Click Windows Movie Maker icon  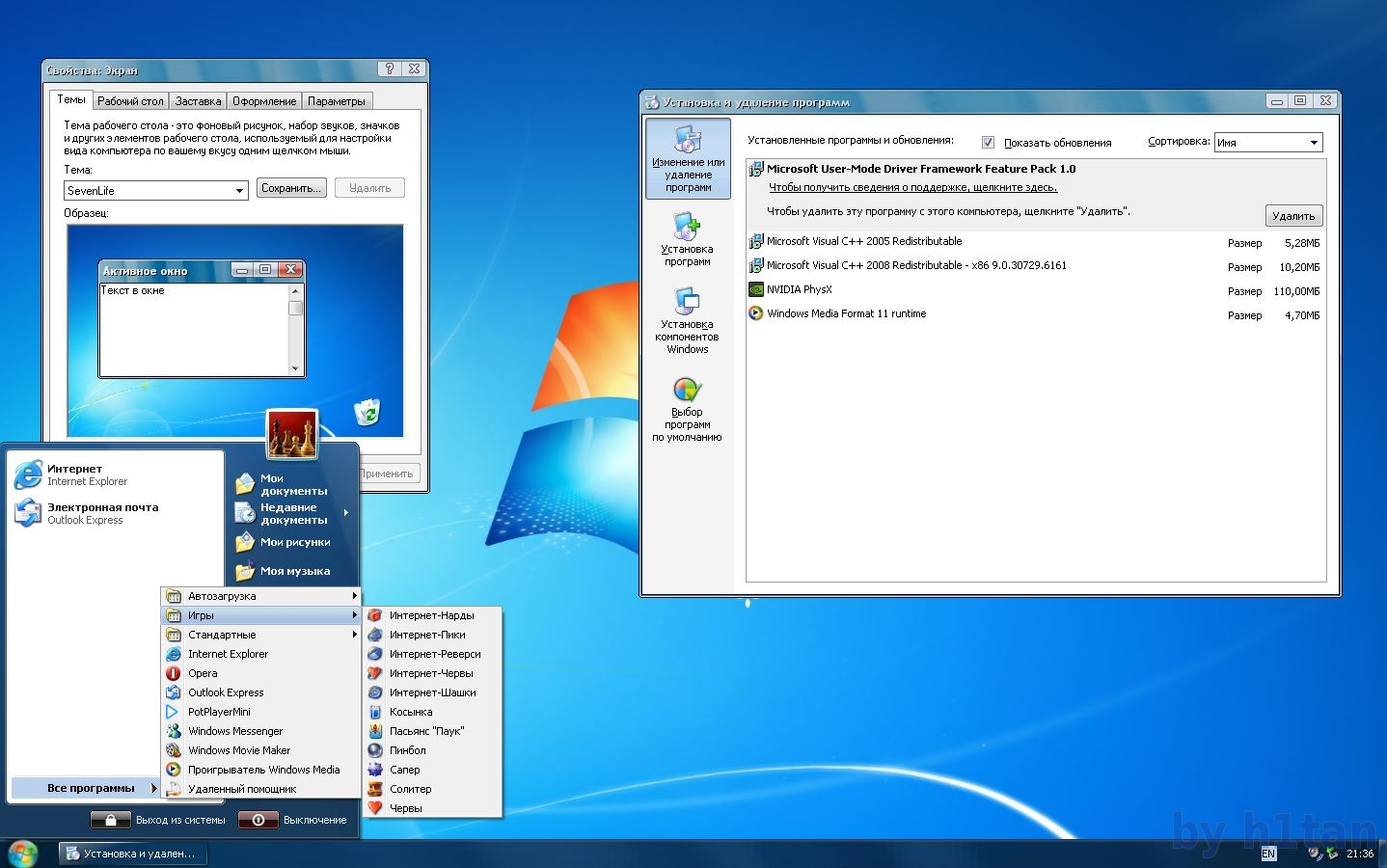point(174,750)
